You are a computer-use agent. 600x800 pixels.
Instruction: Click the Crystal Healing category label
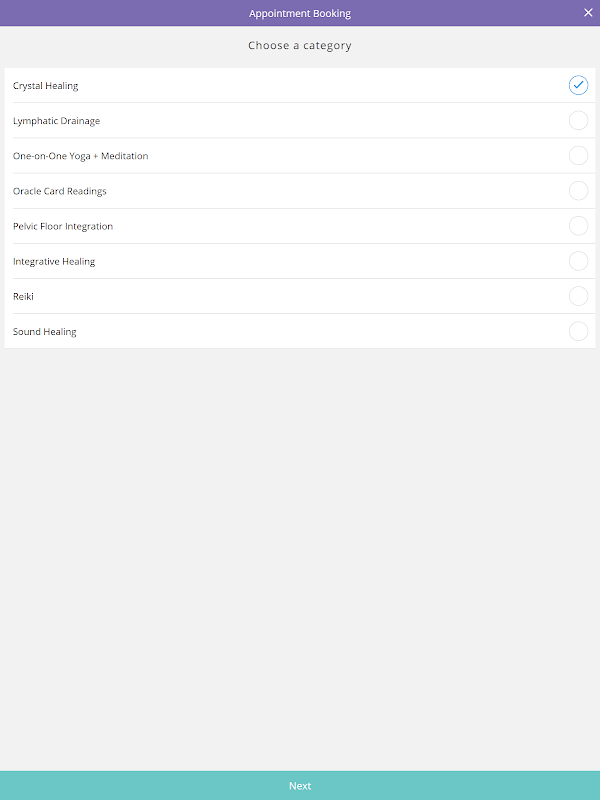45,86
